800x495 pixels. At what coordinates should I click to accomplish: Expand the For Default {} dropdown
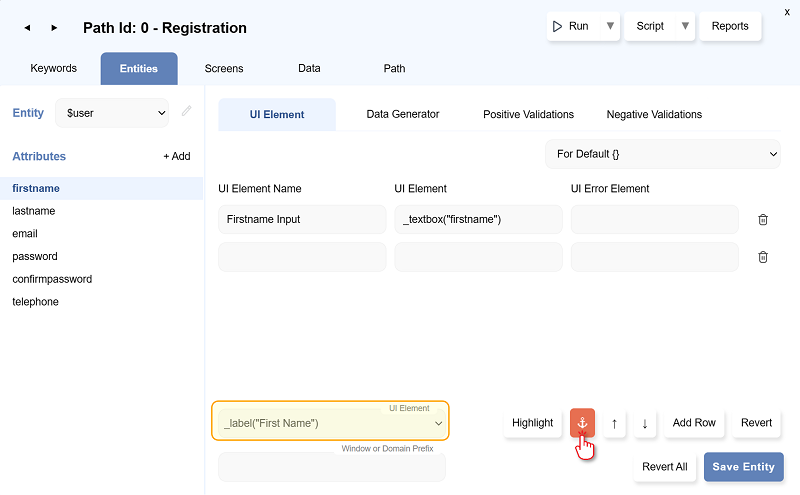coord(662,154)
